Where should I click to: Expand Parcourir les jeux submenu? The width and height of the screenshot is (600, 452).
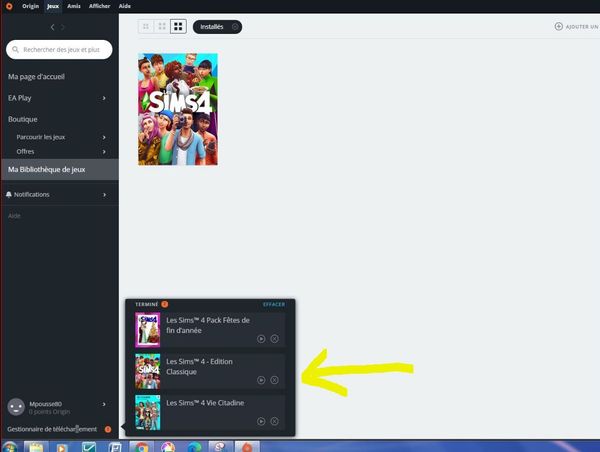104,137
